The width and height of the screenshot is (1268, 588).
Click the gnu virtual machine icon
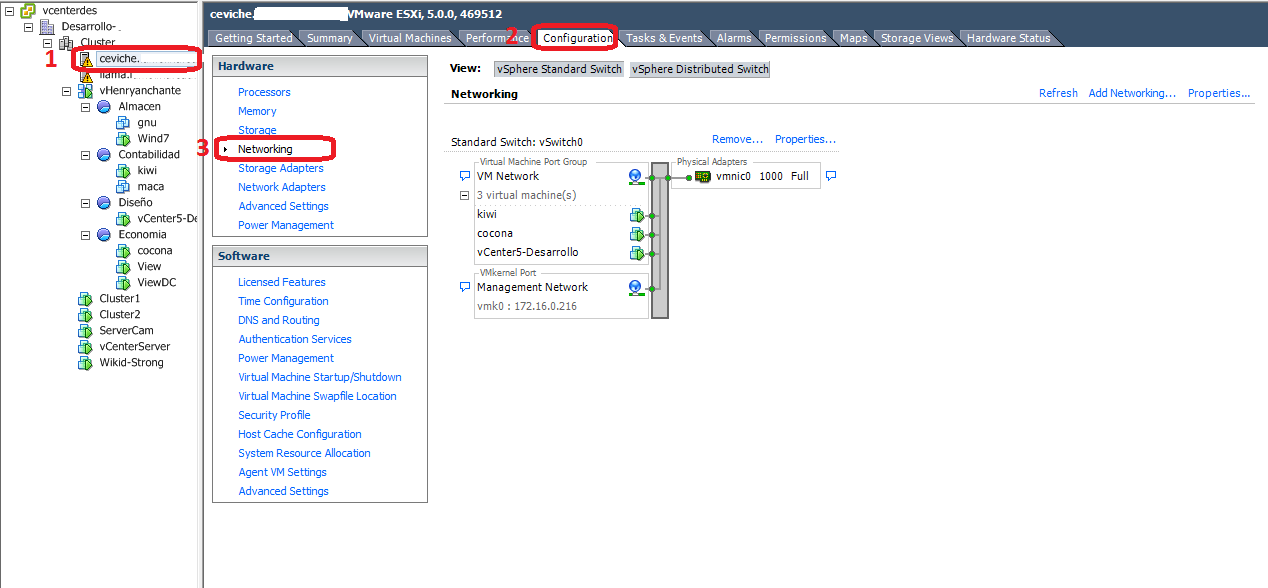tap(124, 122)
